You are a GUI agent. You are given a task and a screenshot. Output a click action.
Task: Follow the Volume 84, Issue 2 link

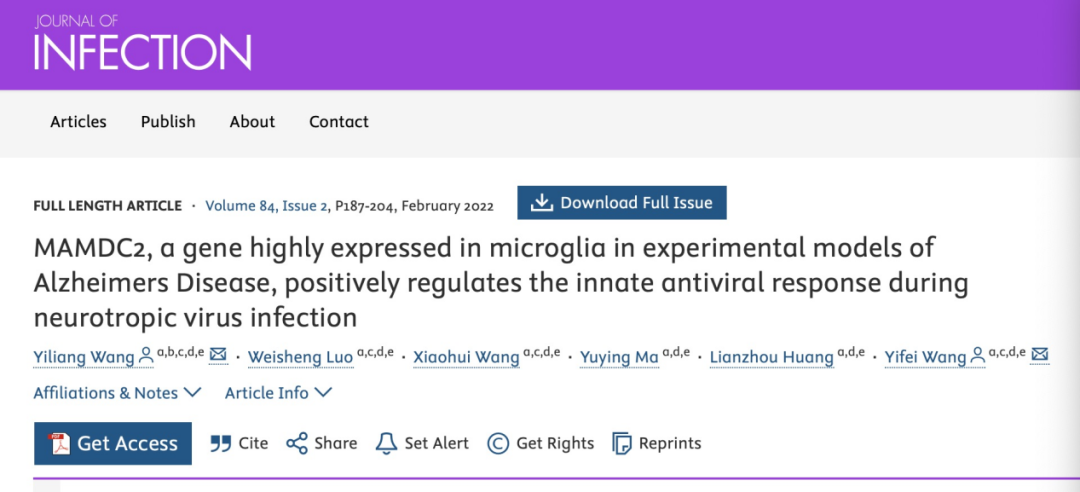(267, 206)
